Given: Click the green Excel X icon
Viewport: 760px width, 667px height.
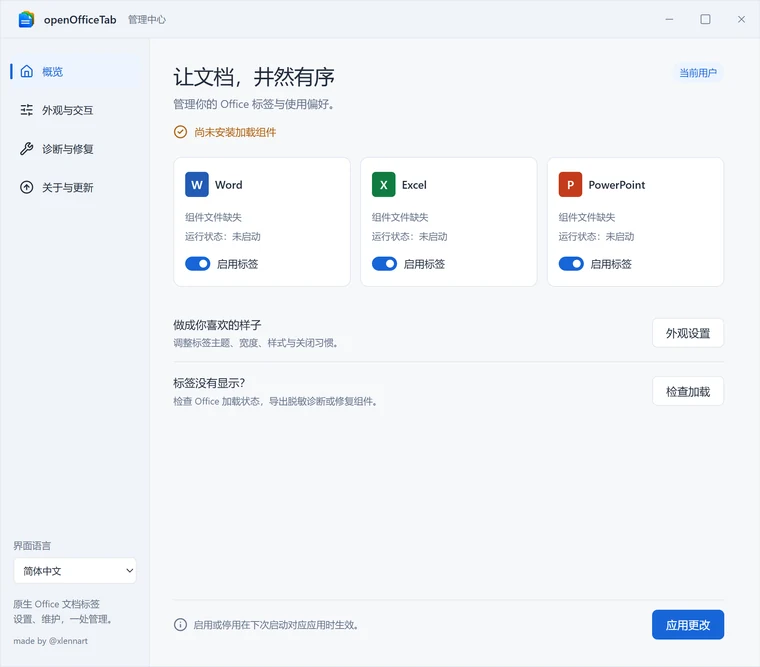Looking at the screenshot, I should 383,185.
